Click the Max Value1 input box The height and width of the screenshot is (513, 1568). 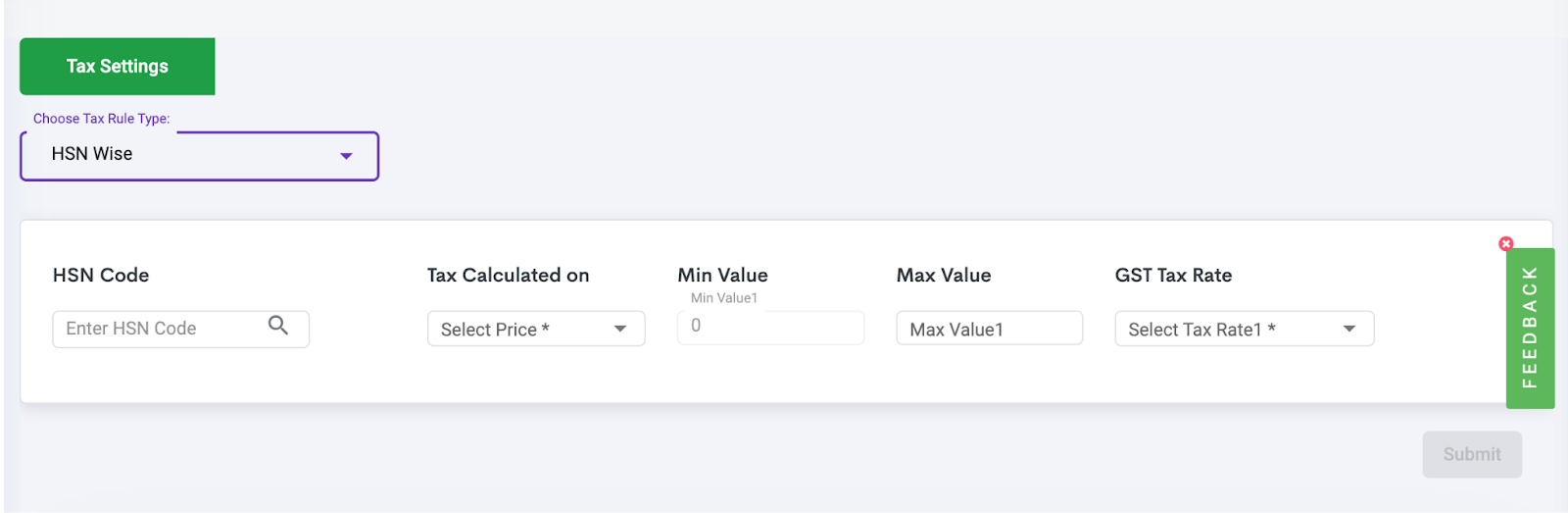[989, 329]
